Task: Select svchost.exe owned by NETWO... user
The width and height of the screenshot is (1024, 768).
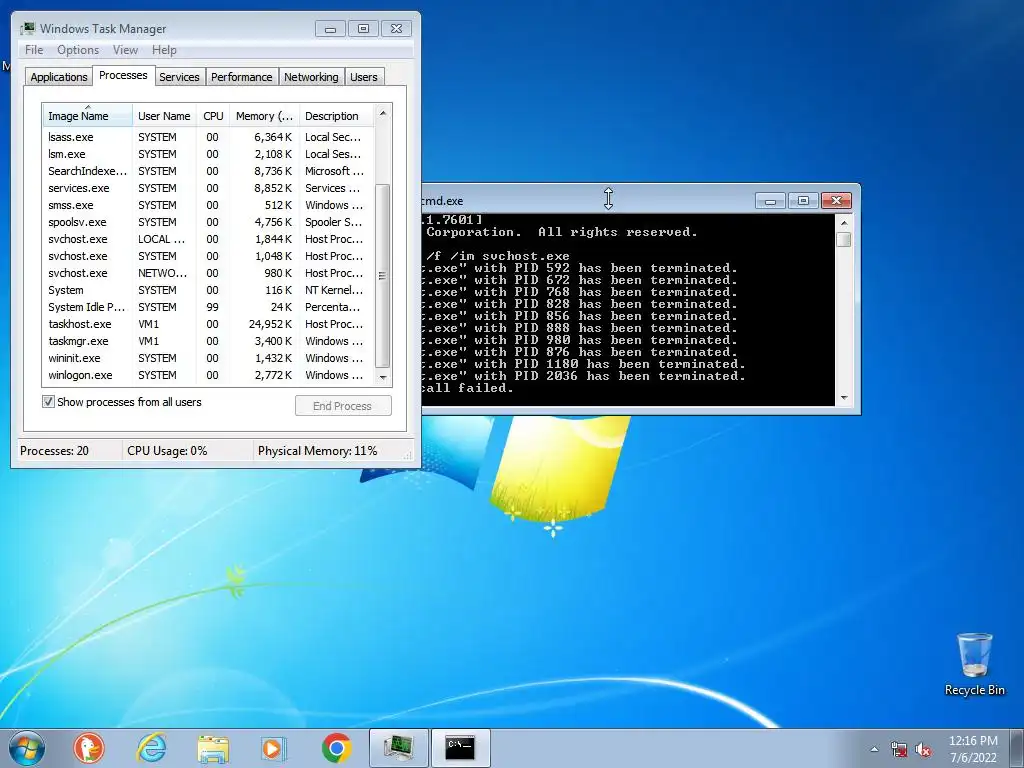Action: pos(208,273)
